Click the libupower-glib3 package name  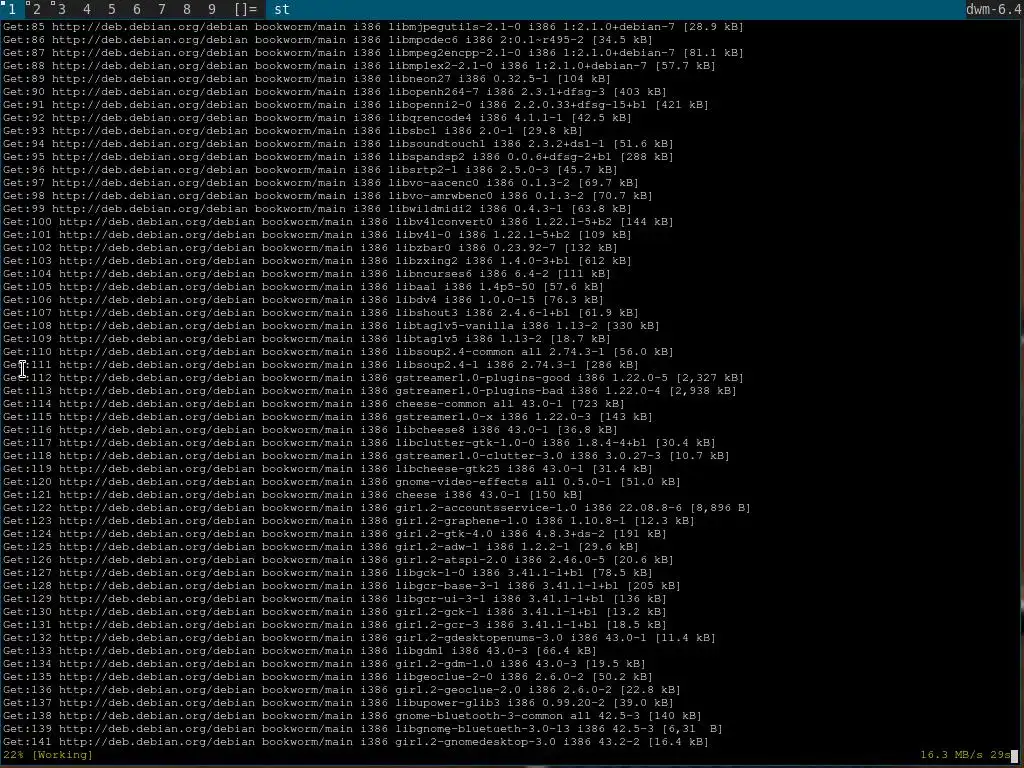[447, 703]
